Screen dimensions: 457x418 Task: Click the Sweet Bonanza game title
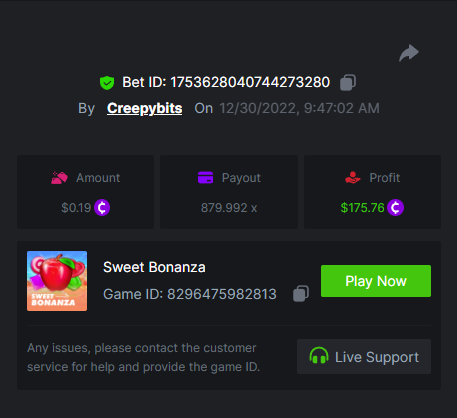[154, 267]
